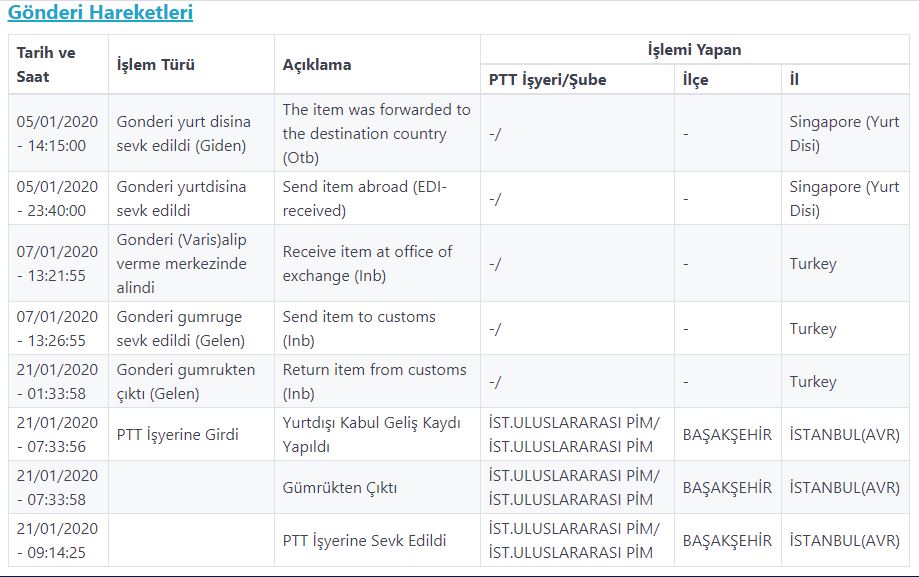Click the İşlemi Yapan header cell

695,50
